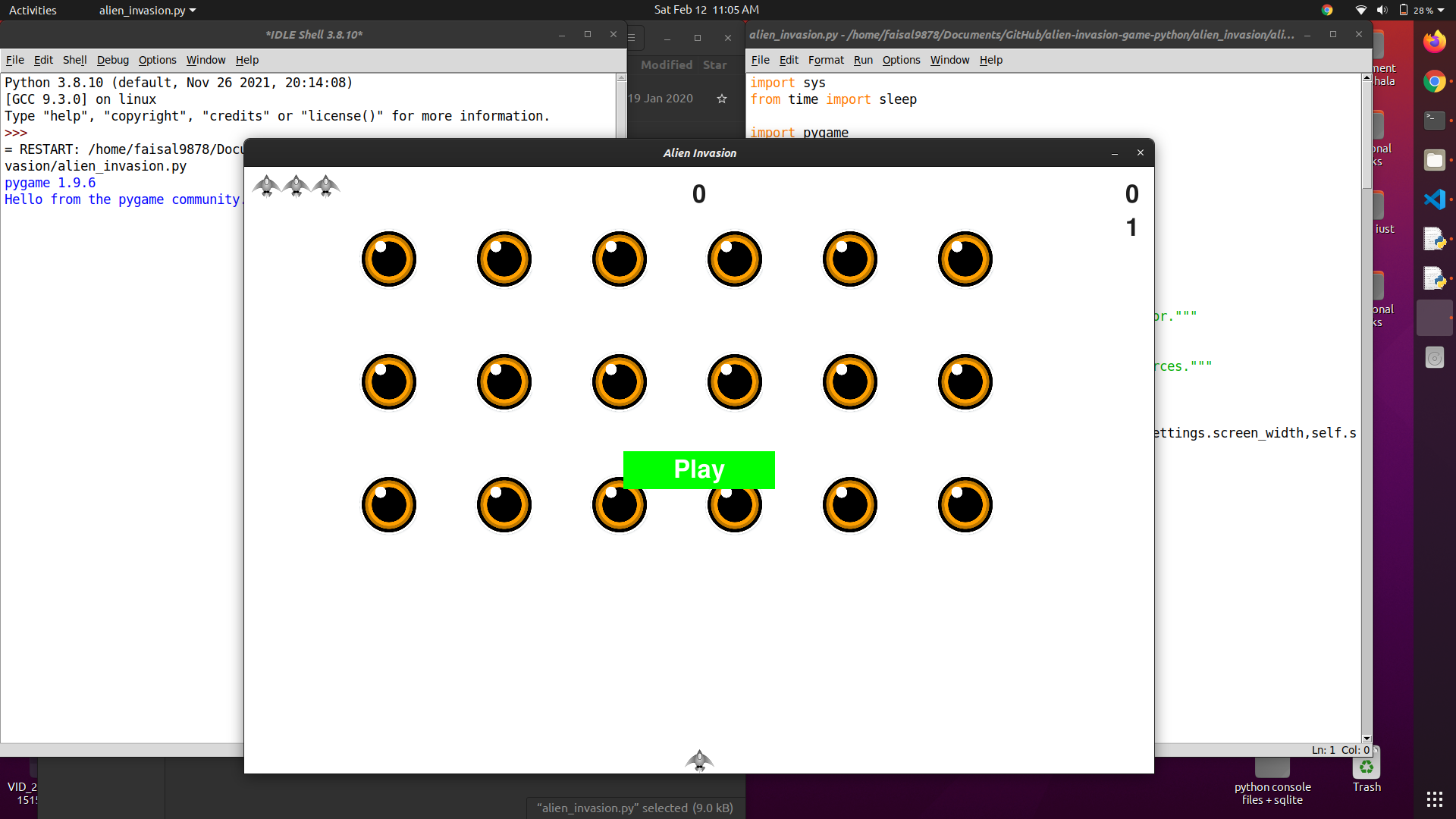The height and width of the screenshot is (819, 1456).
Task: Click Chrome tray icon in top bar
Action: tap(1327, 10)
